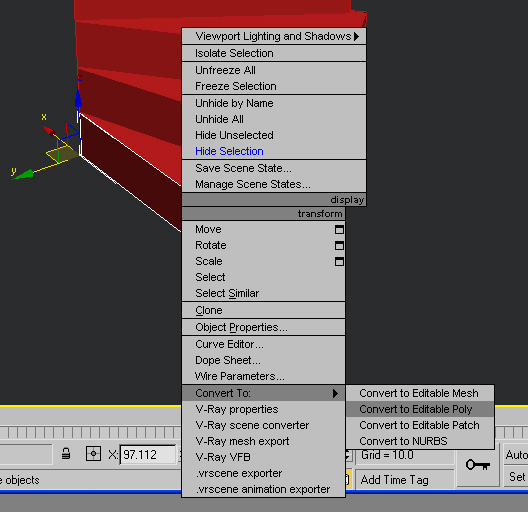Viewport: 528px width, 512px height.
Task: Click the Auto Key button
Action: point(516,455)
